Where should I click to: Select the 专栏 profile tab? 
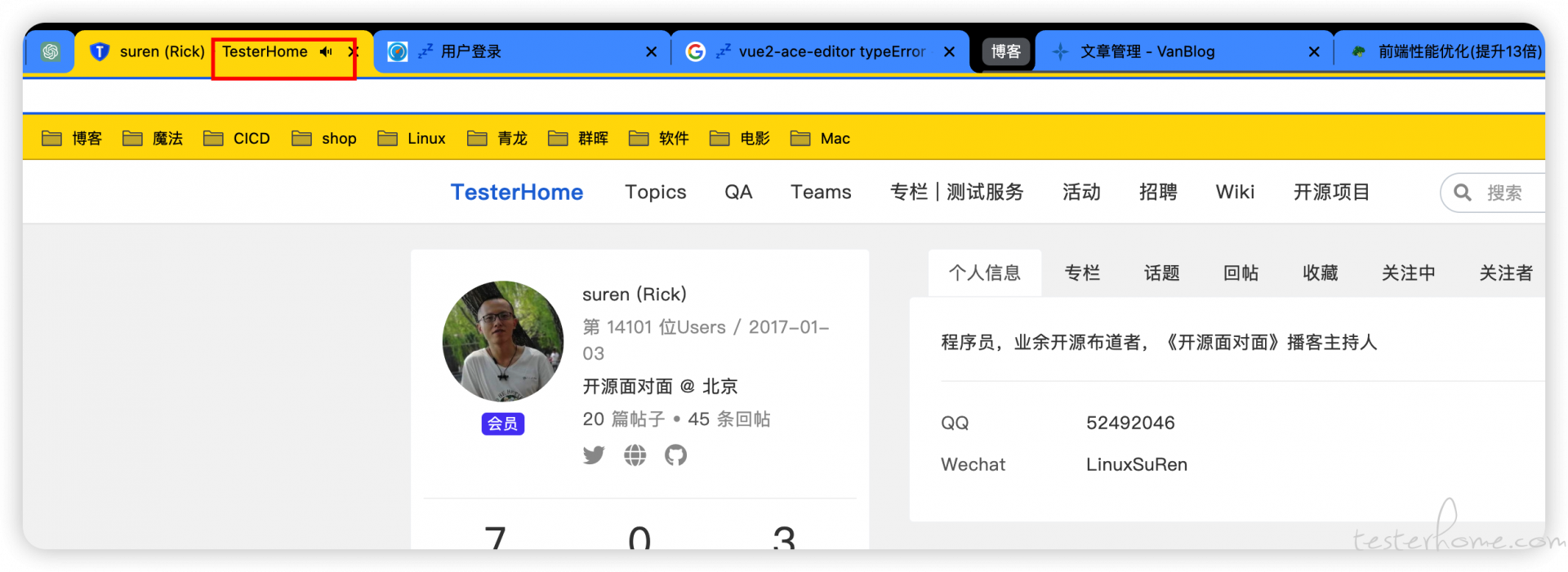(x=1082, y=273)
